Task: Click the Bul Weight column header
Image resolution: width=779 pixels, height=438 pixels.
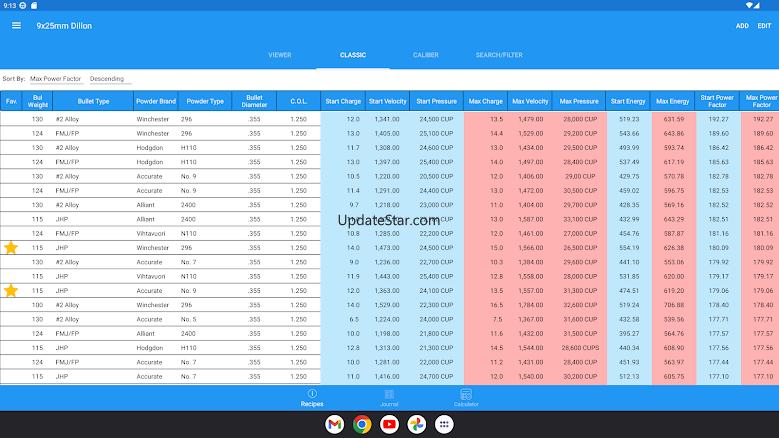Action: coord(38,101)
